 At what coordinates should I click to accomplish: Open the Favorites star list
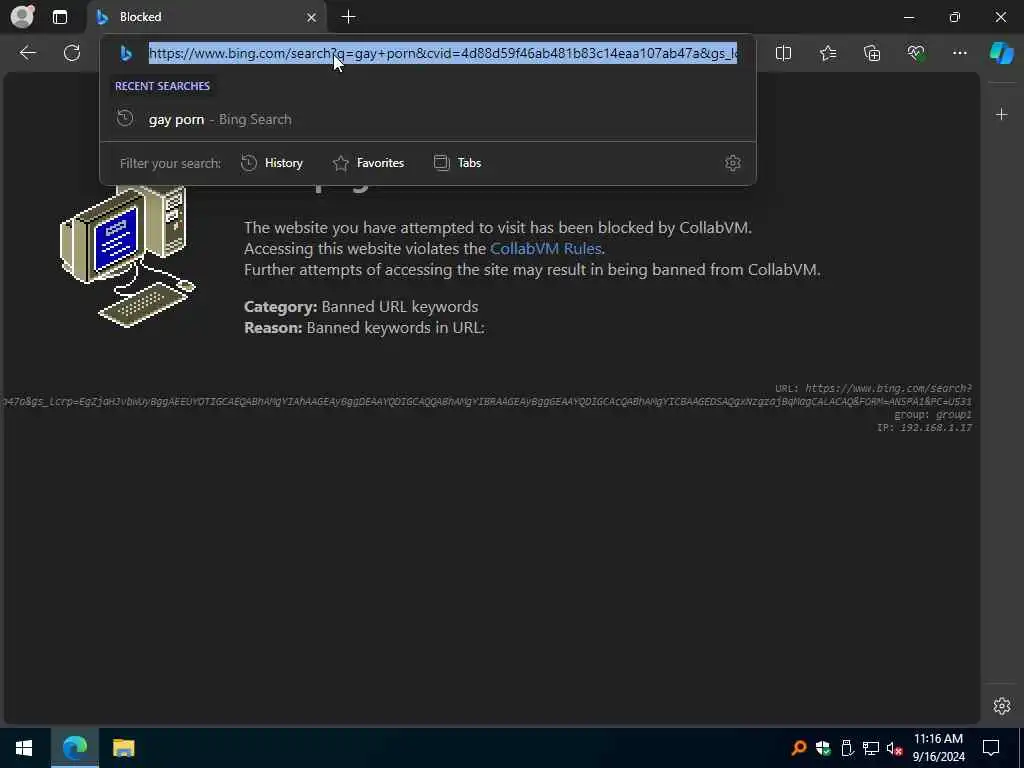(828, 53)
